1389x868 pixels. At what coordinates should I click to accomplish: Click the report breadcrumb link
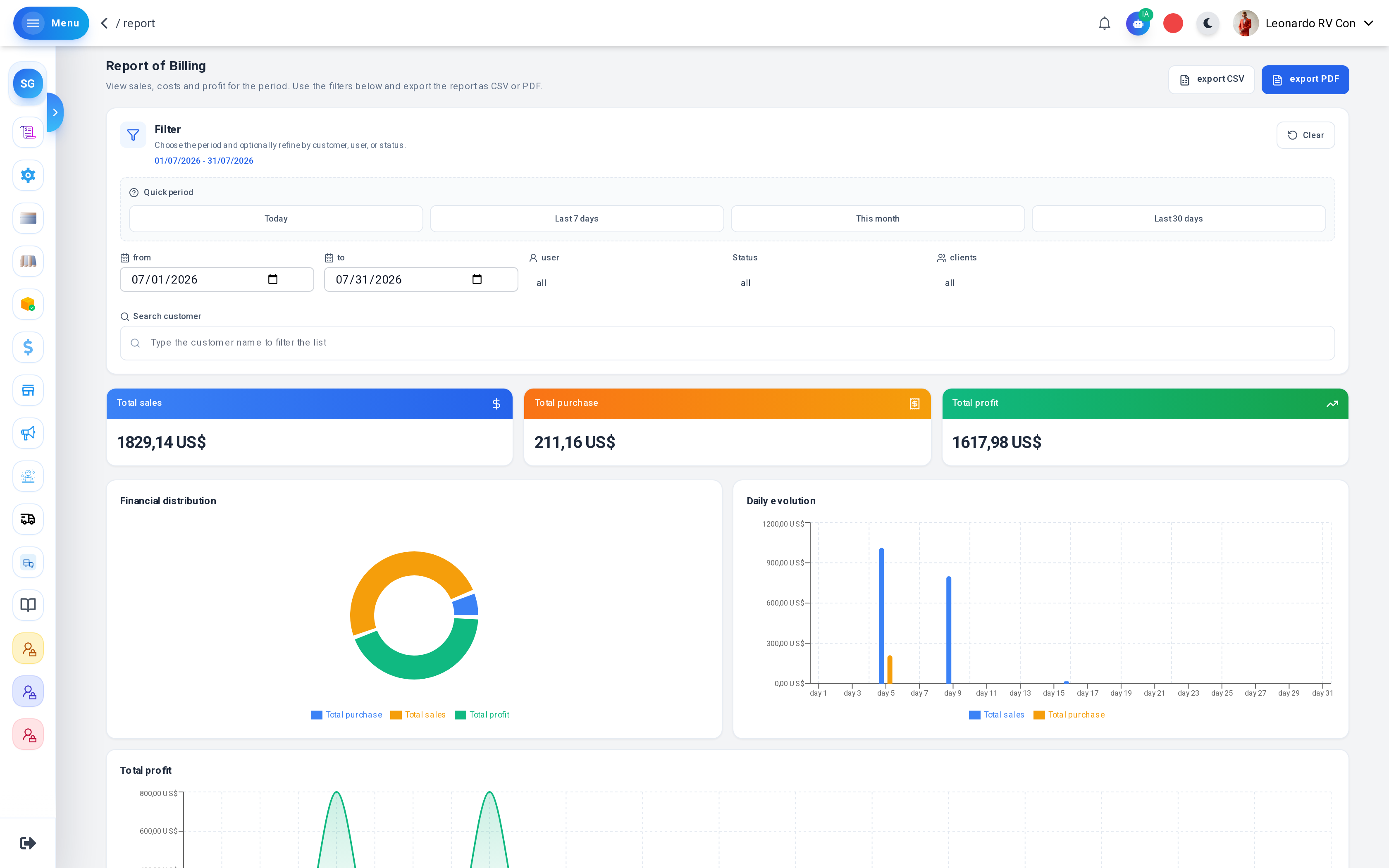click(x=139, y=24)
